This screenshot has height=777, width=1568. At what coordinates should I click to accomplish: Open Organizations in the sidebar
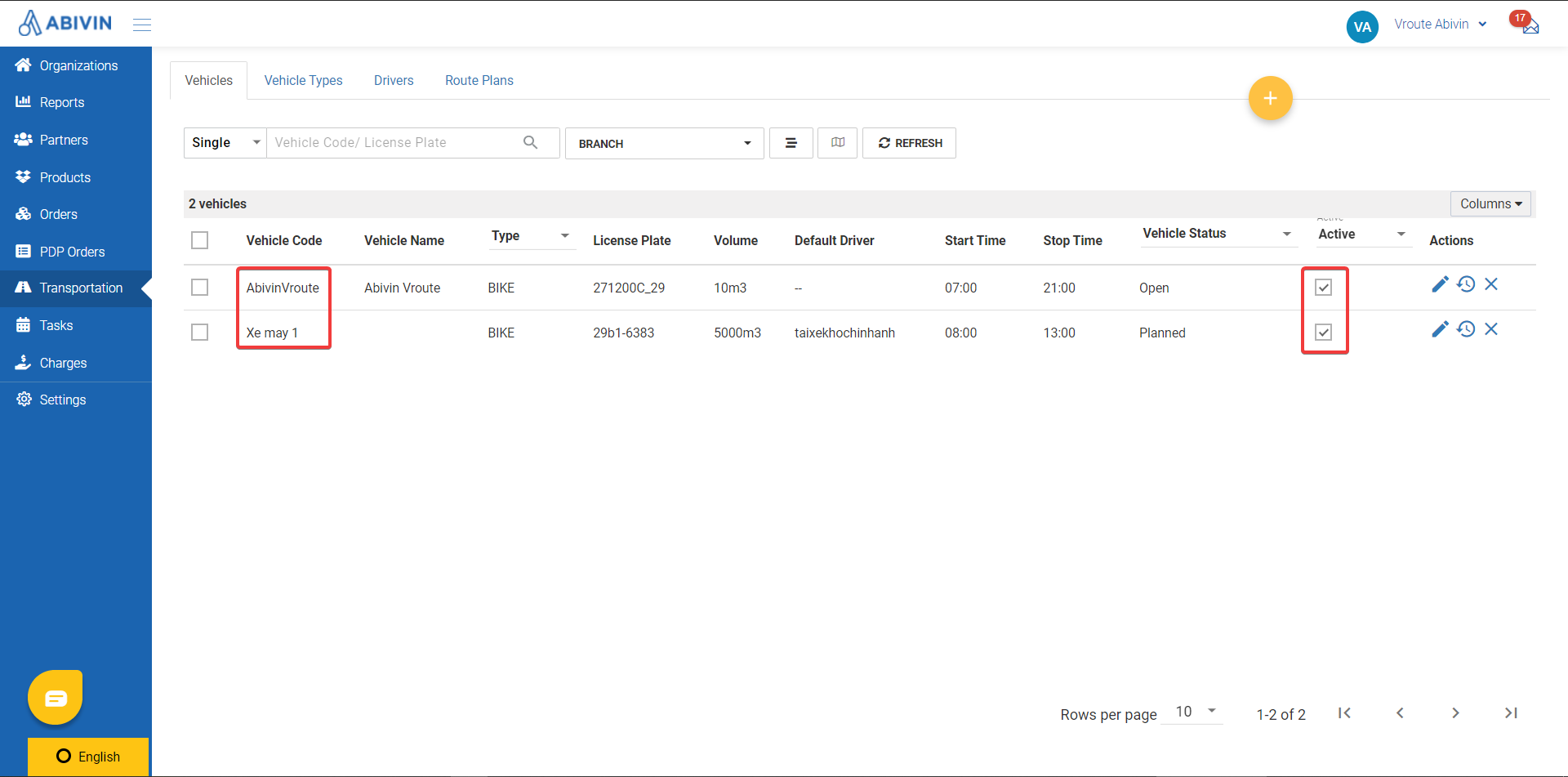coord(76,65)
